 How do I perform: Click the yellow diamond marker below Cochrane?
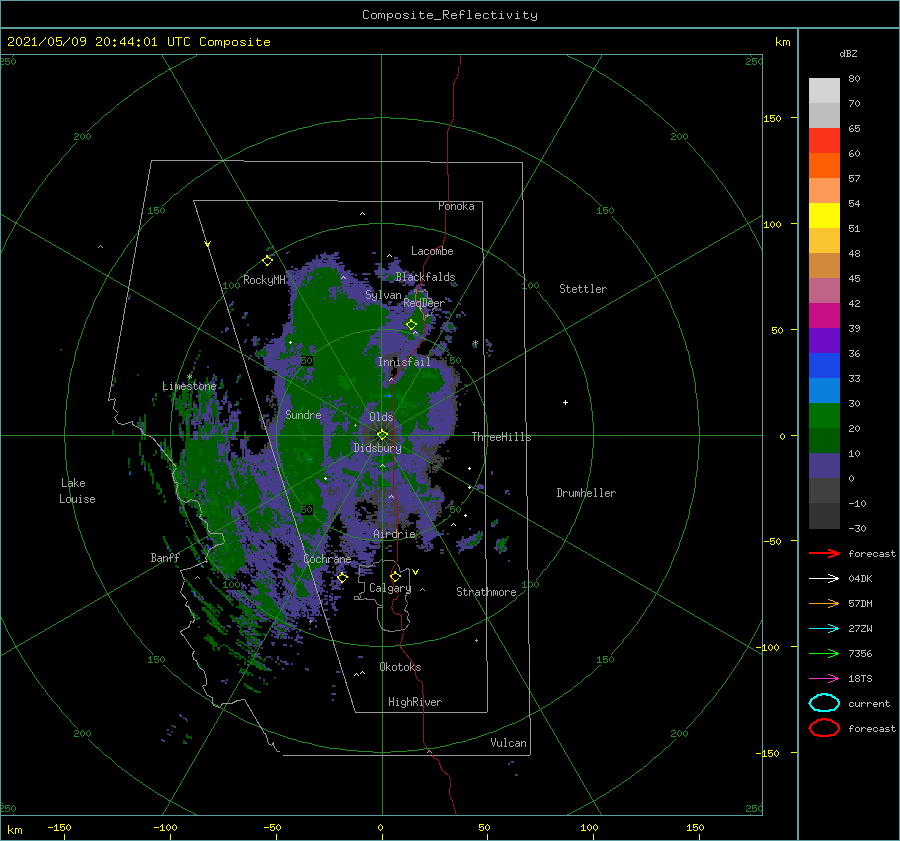[x=342, y=578]
